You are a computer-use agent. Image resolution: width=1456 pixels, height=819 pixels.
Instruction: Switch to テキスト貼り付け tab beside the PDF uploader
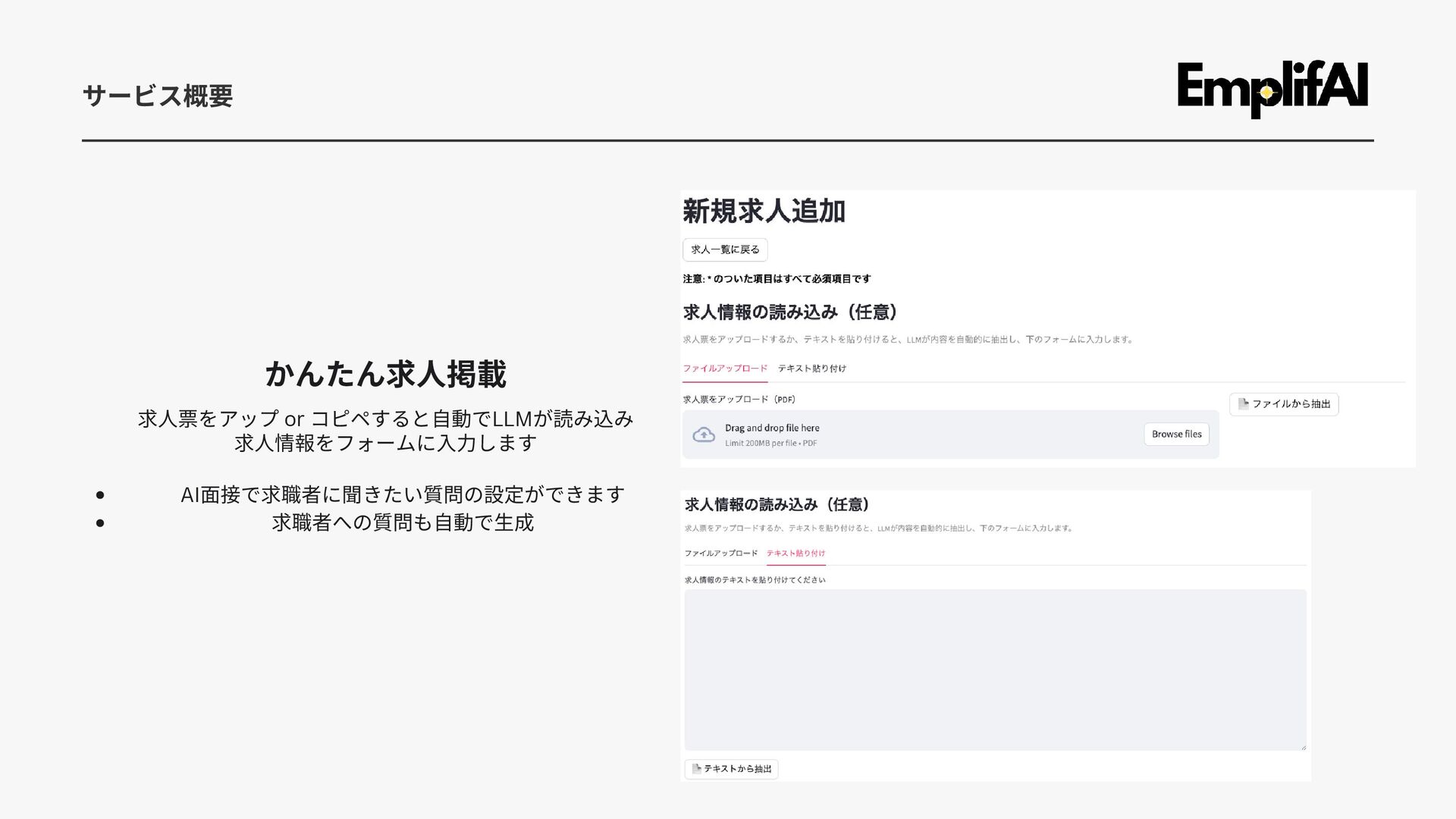[811, 369]
